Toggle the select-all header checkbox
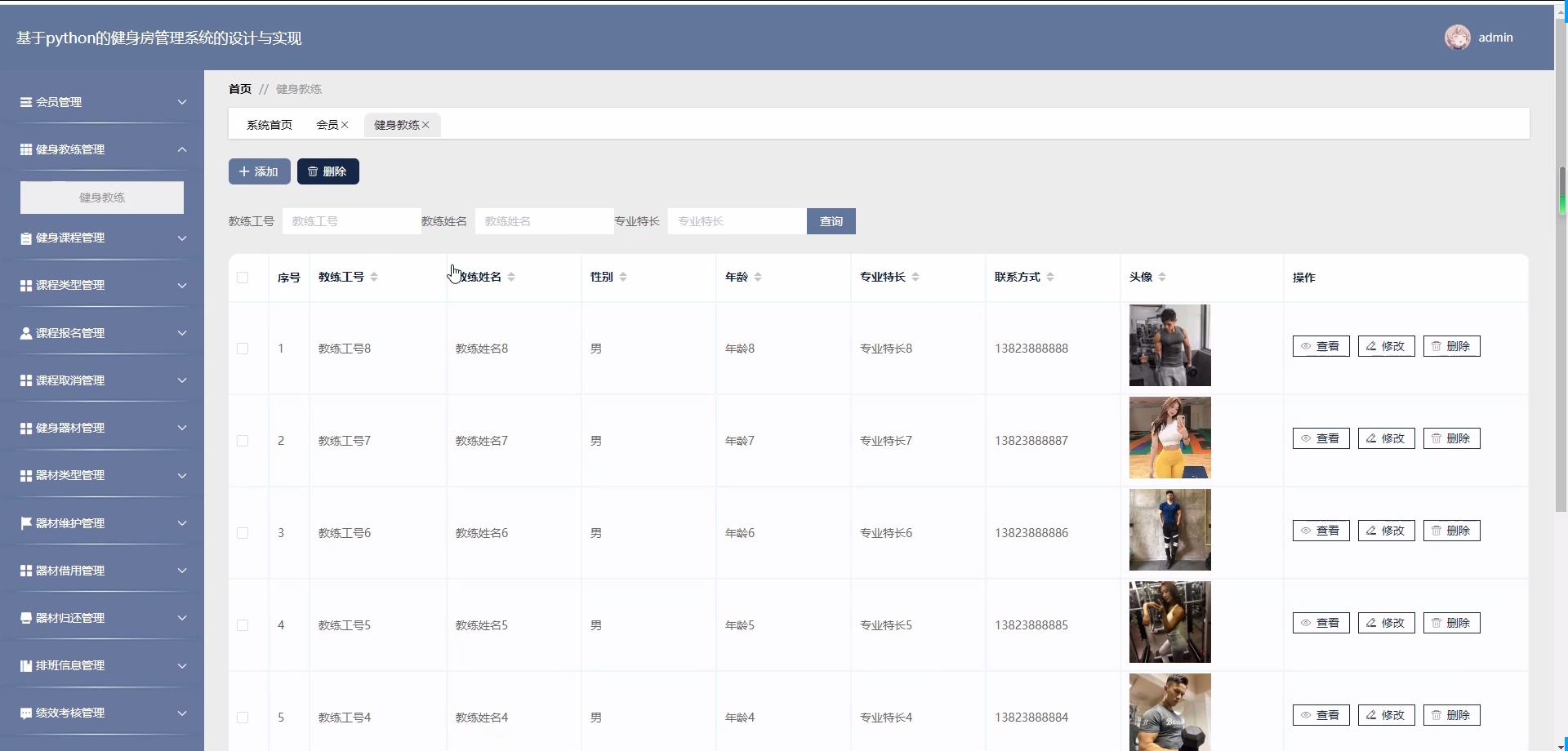Image resolution: width=1568 pixels, height=751 pixels. click(243, 278)
